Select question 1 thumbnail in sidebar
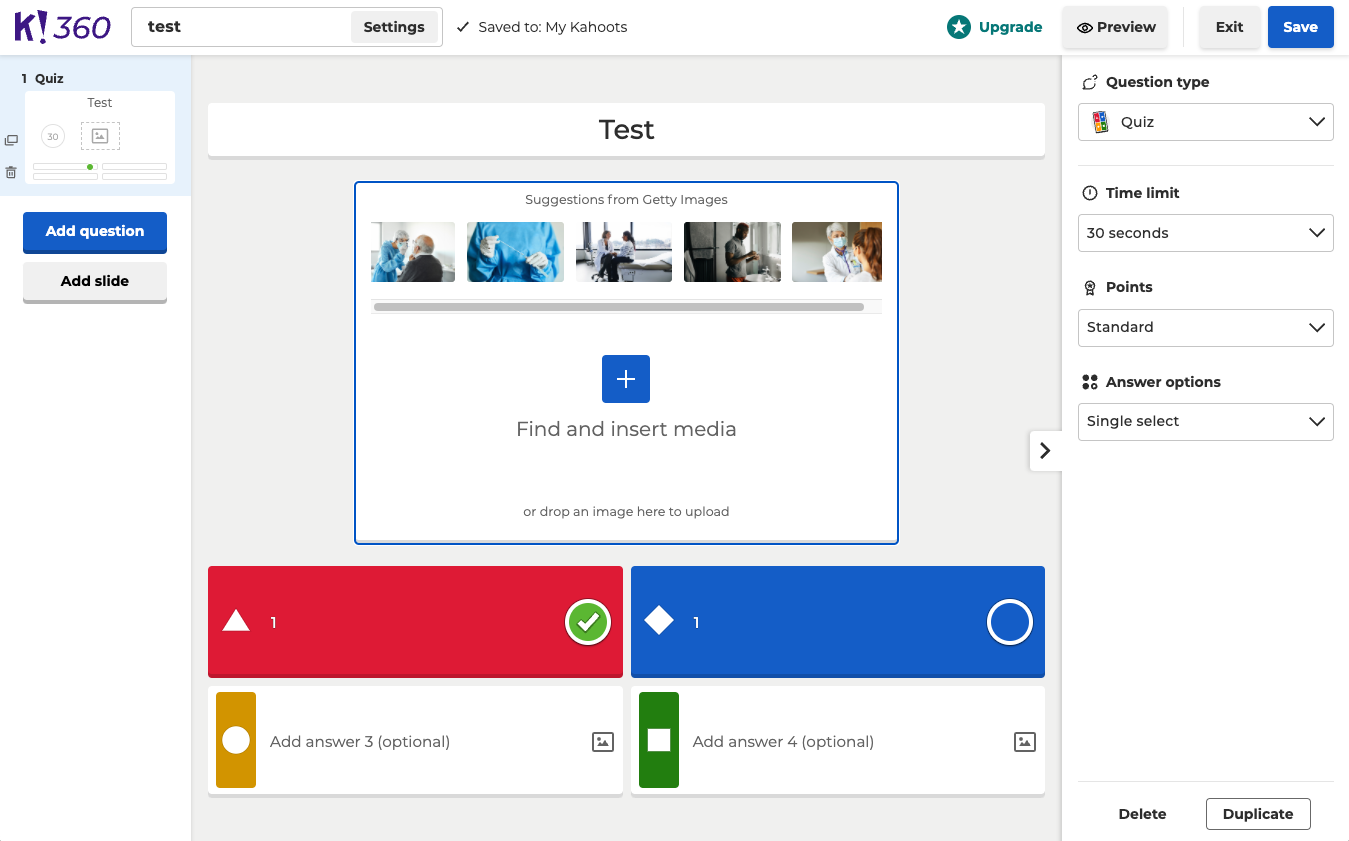The image size is (1349, 841). point(100,138)
